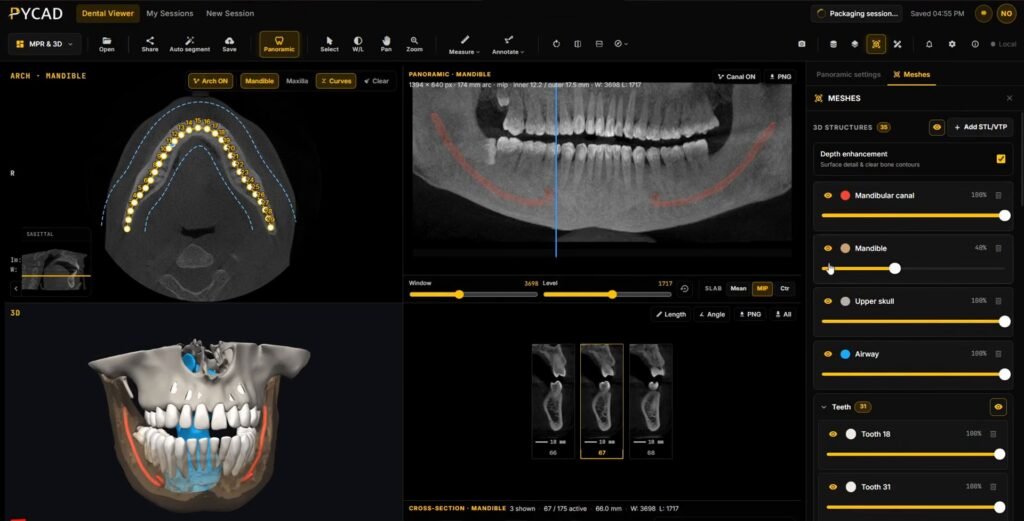
Task: Collapse the sagittal mini-view chevron
Action: pos(16,288)
